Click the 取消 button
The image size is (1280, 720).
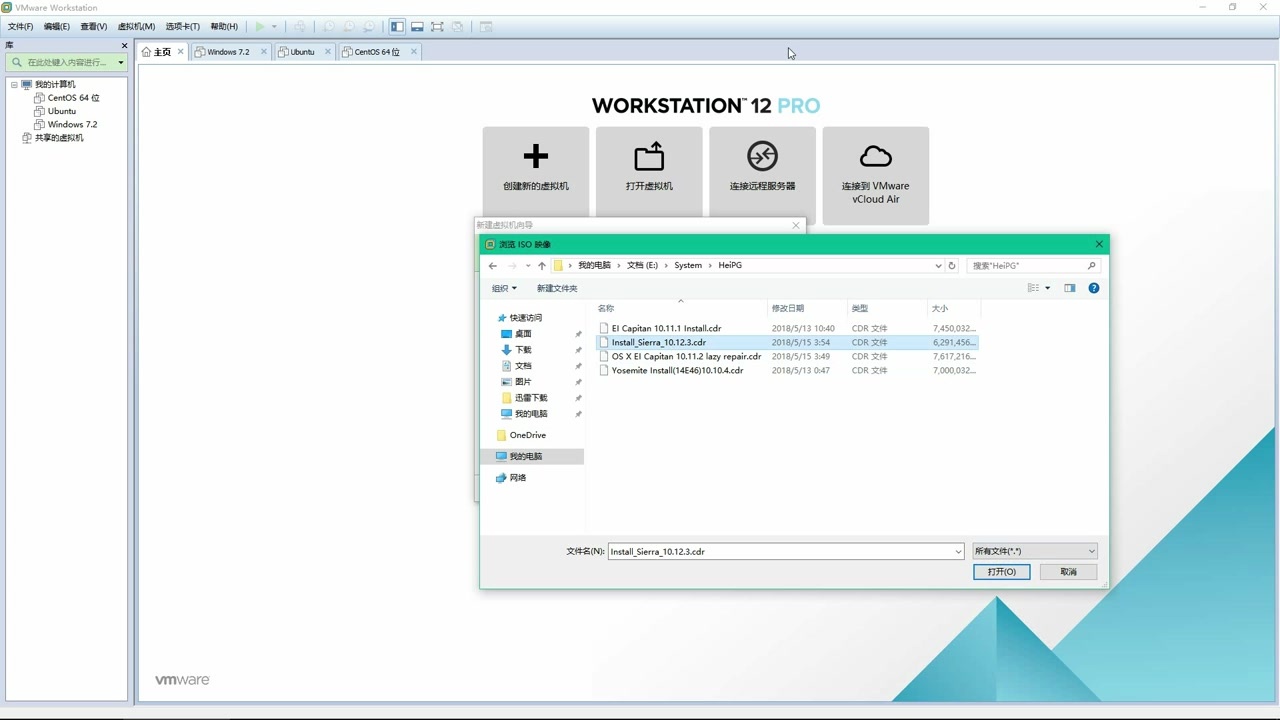click(1068, 572)
